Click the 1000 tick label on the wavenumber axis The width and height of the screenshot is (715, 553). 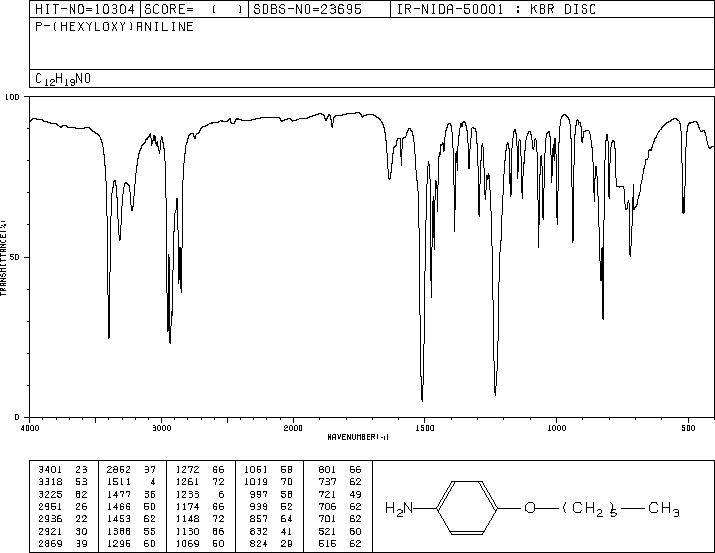coord(556,428)
